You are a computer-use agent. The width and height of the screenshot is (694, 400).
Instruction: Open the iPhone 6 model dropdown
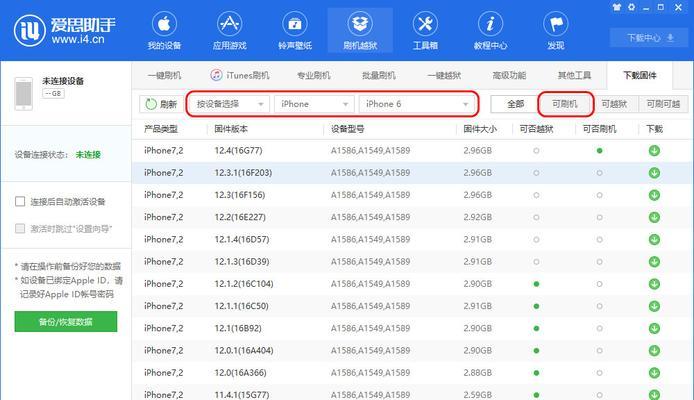(416, 104)
